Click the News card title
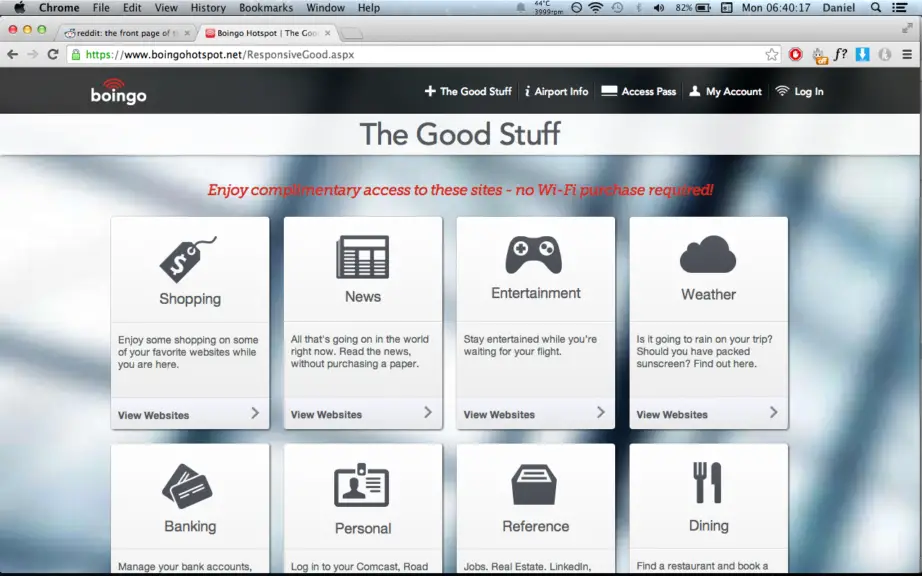922x576 pixels. [363, 297]
